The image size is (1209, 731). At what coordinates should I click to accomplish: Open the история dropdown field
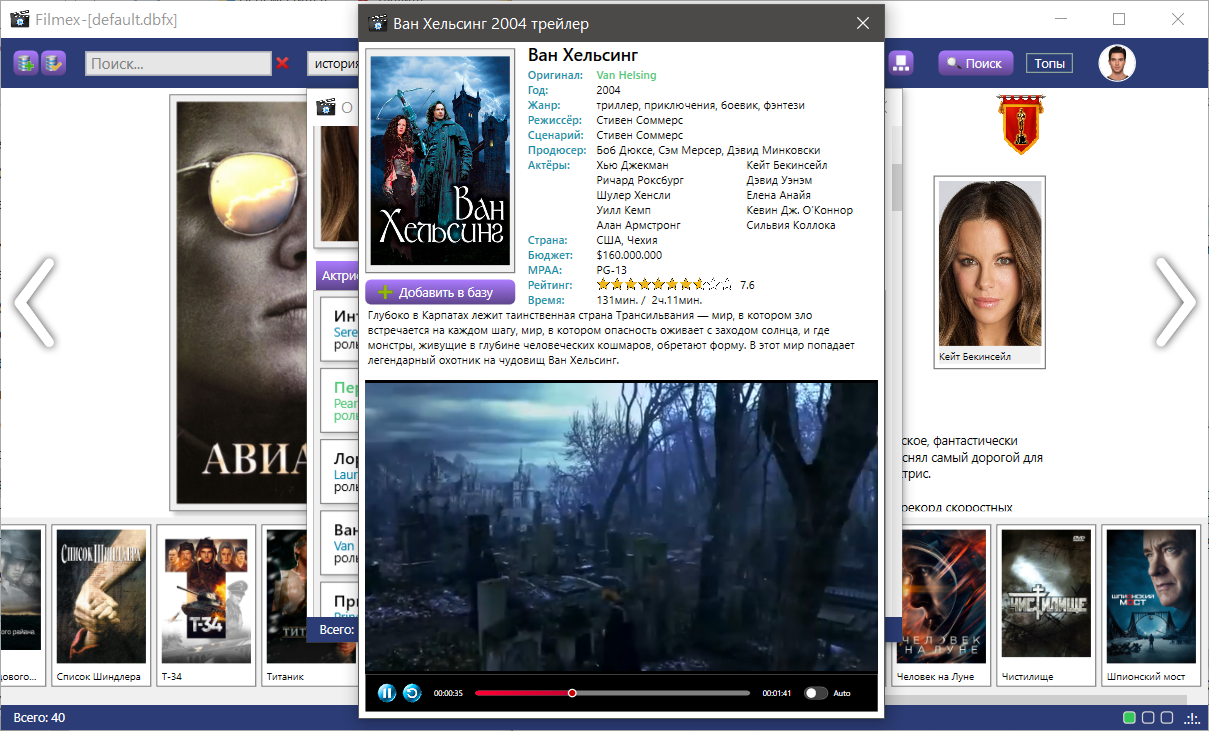click(333, 64)
